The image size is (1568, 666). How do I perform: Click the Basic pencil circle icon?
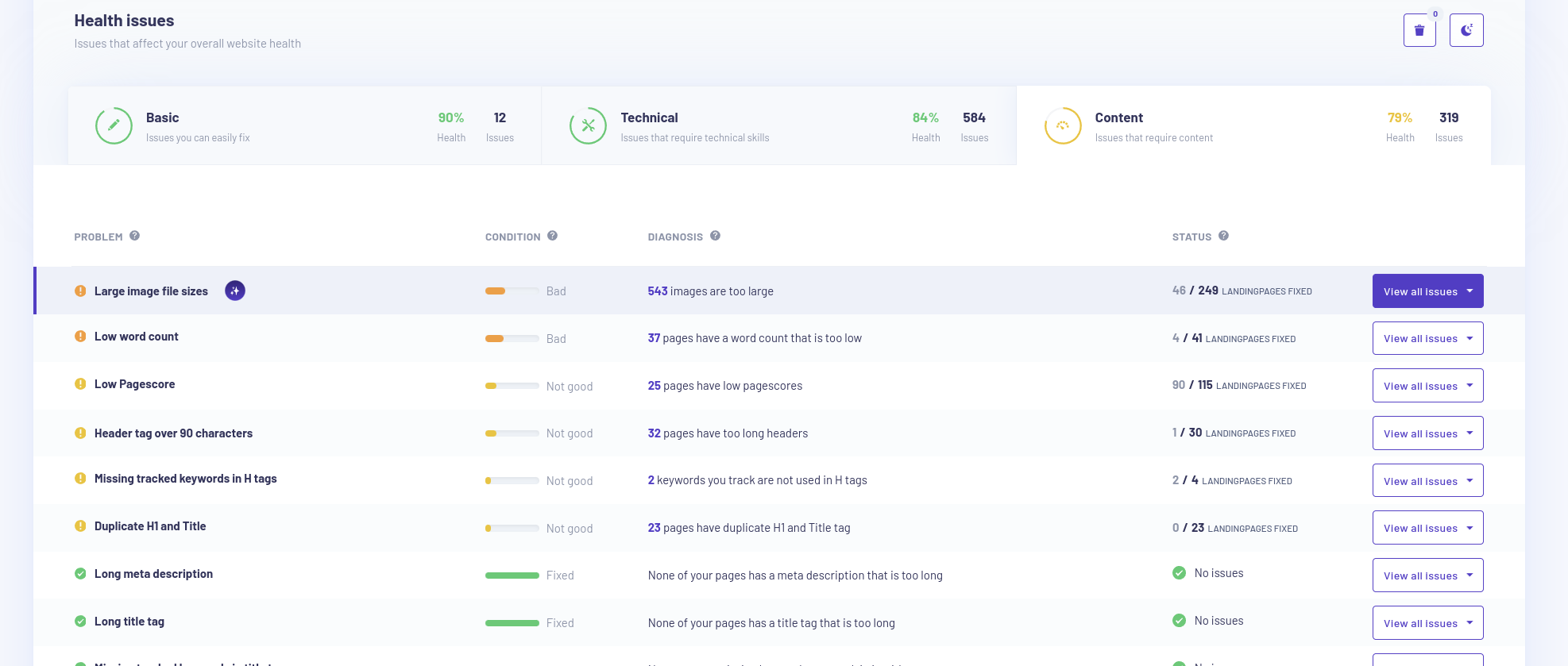(x=114, y=125)
